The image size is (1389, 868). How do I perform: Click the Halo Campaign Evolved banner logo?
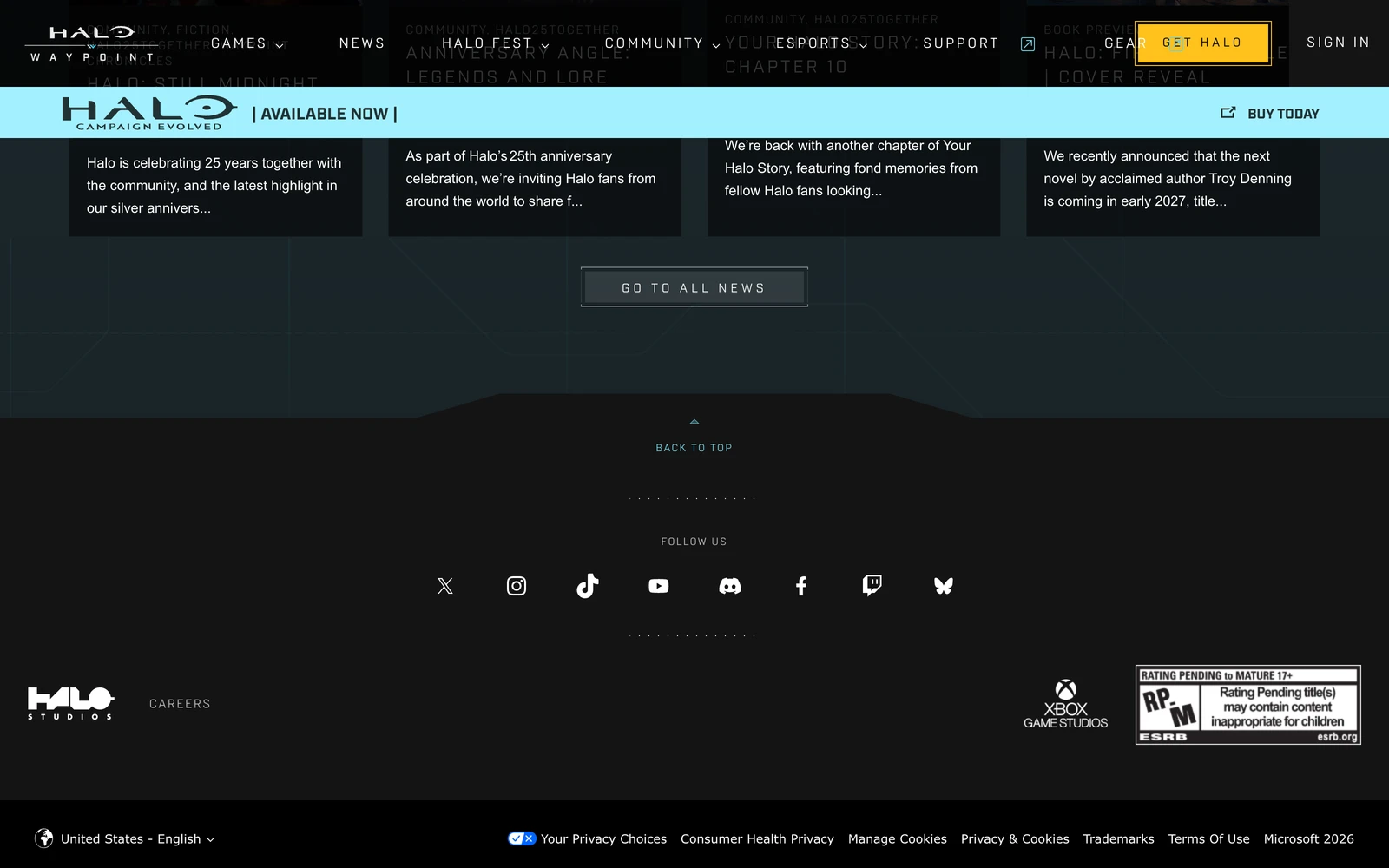coord(149,113)
